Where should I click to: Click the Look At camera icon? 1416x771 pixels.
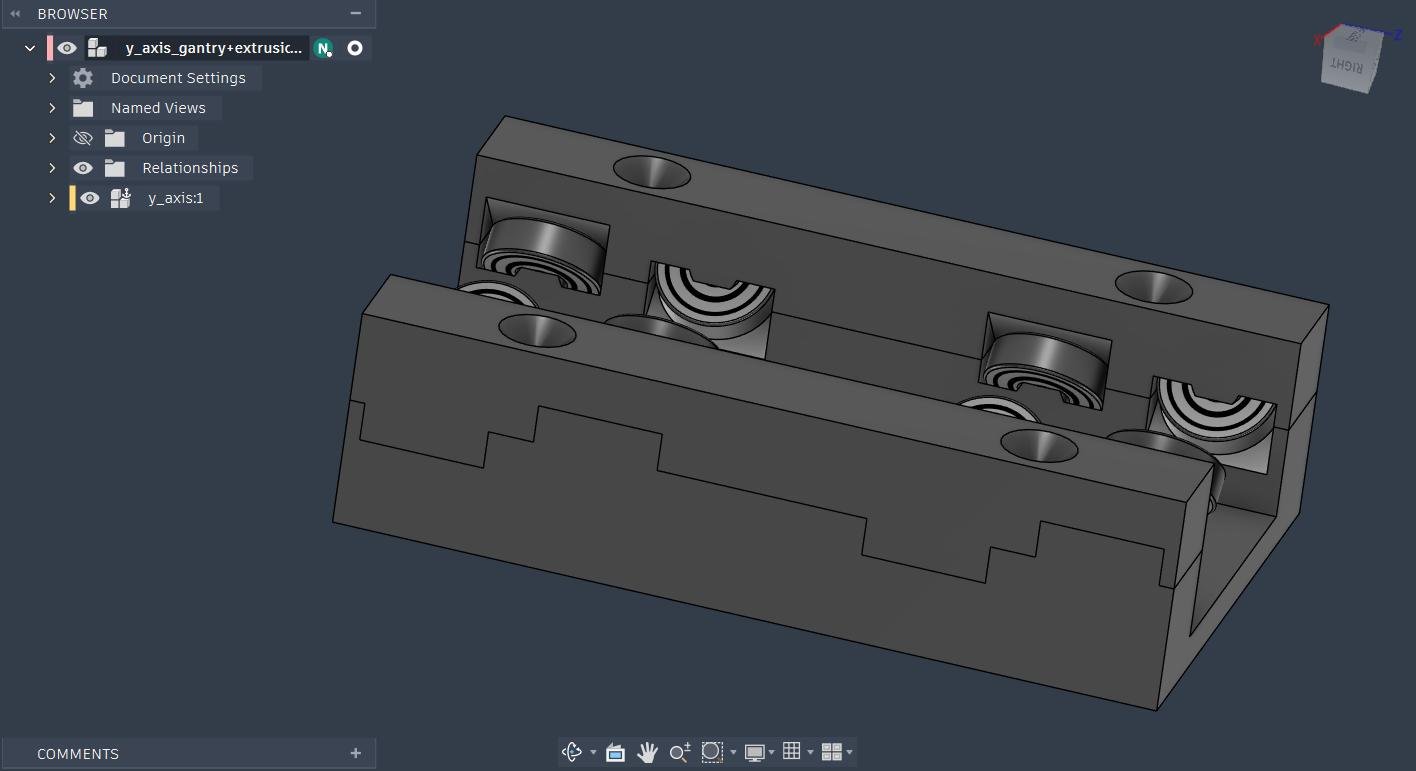click(615, 752)
